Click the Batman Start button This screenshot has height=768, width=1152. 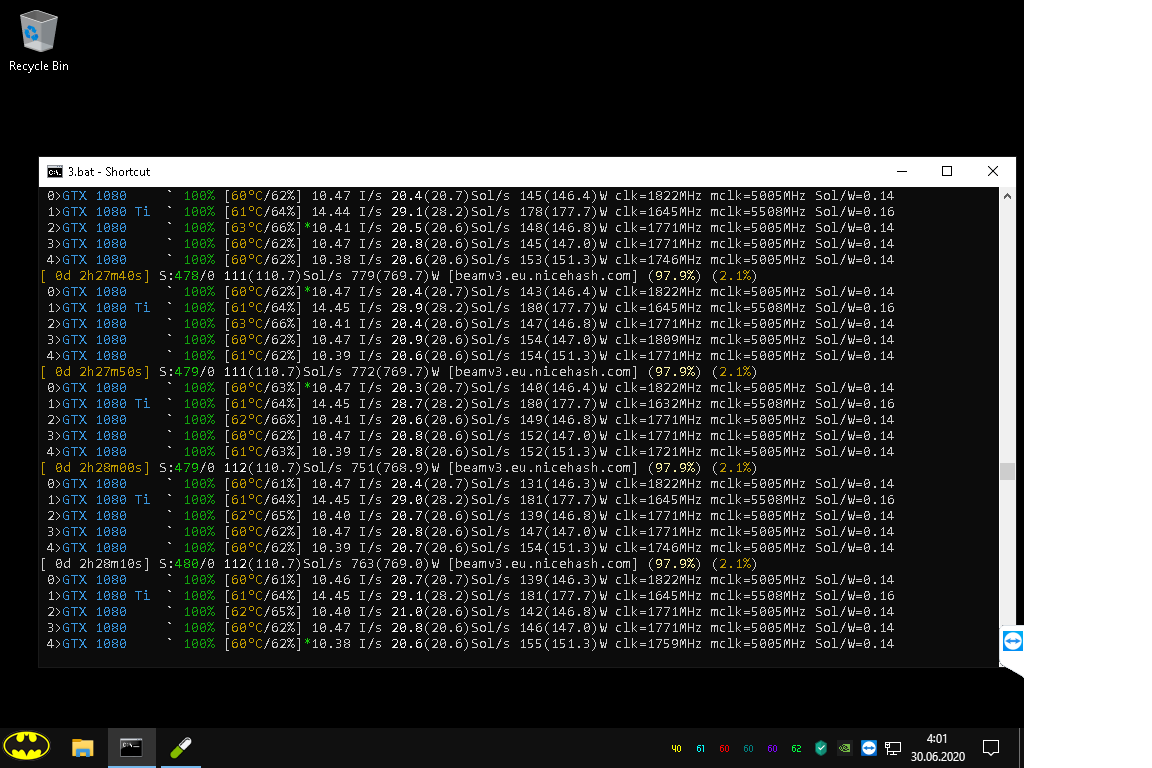coord(26,747)
